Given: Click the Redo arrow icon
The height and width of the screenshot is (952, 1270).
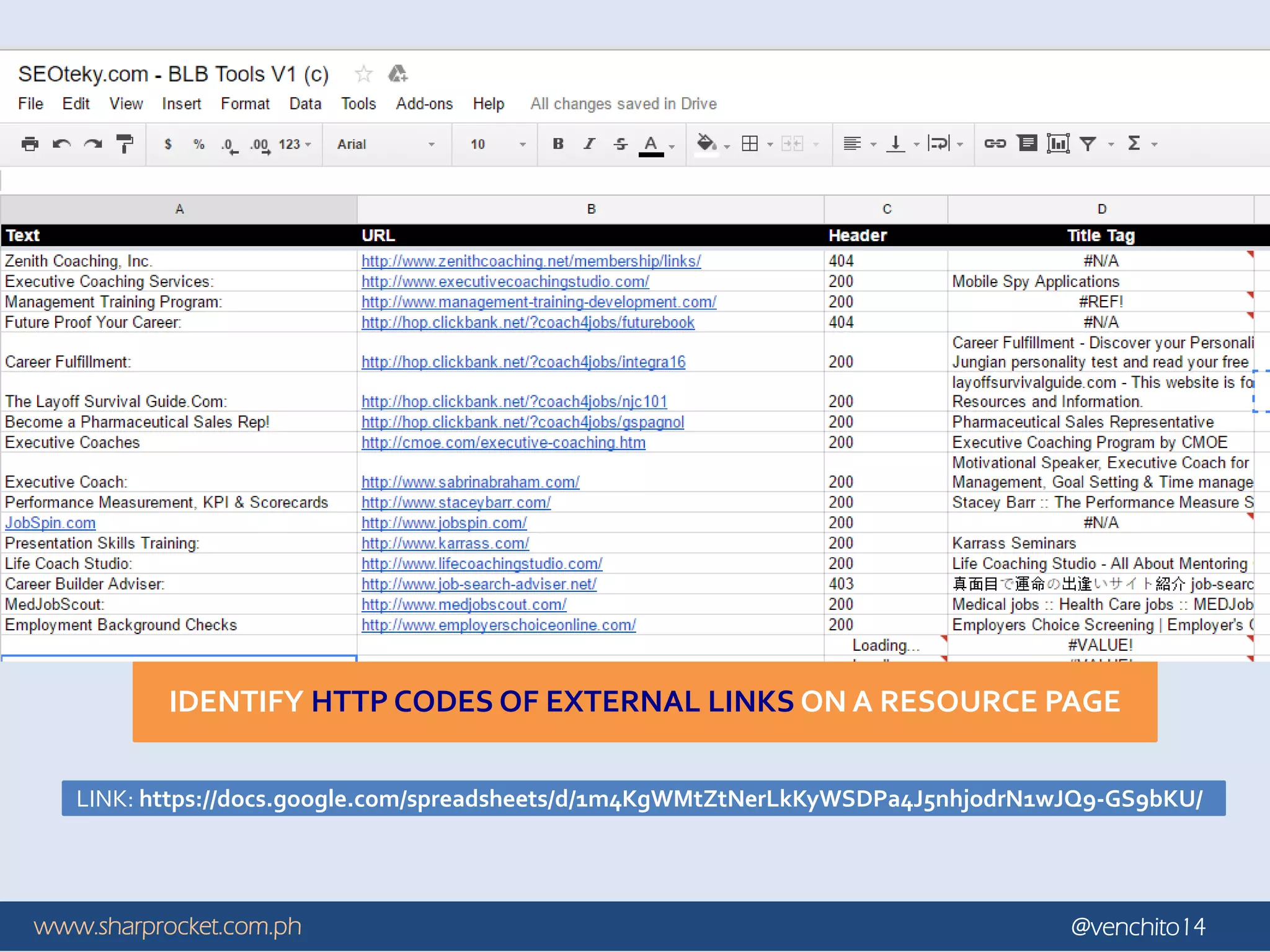Looking at the screenshot, I should (x=93, y=144).
